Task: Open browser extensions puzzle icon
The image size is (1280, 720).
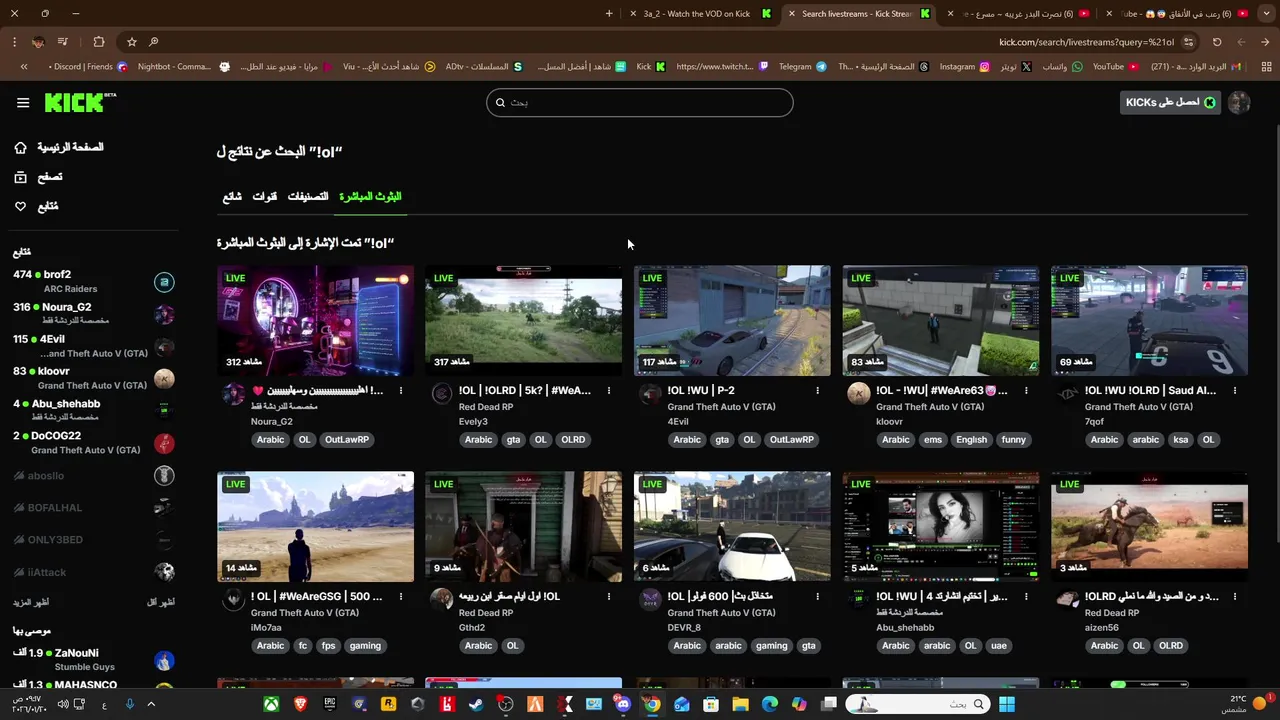Action: coord(98,42)
